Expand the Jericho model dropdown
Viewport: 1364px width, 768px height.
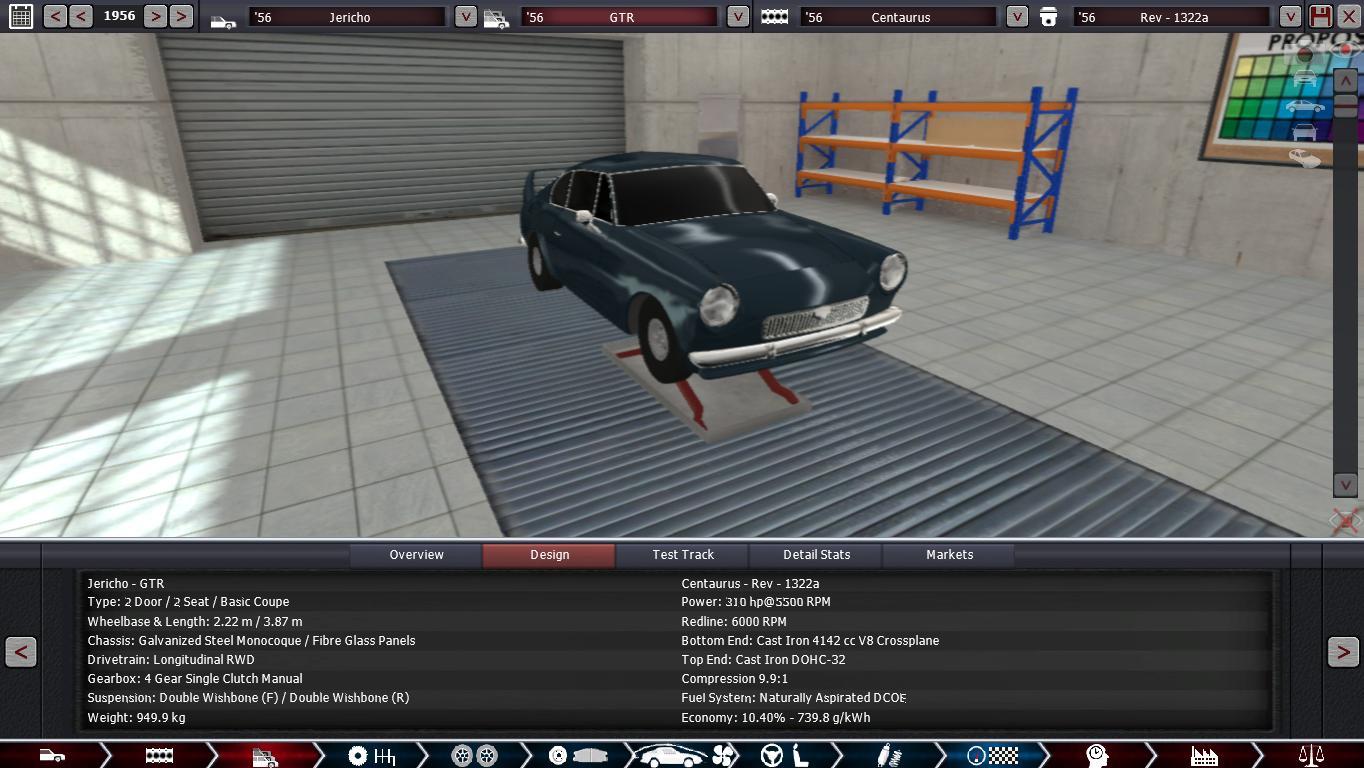(x=465, y=17)
